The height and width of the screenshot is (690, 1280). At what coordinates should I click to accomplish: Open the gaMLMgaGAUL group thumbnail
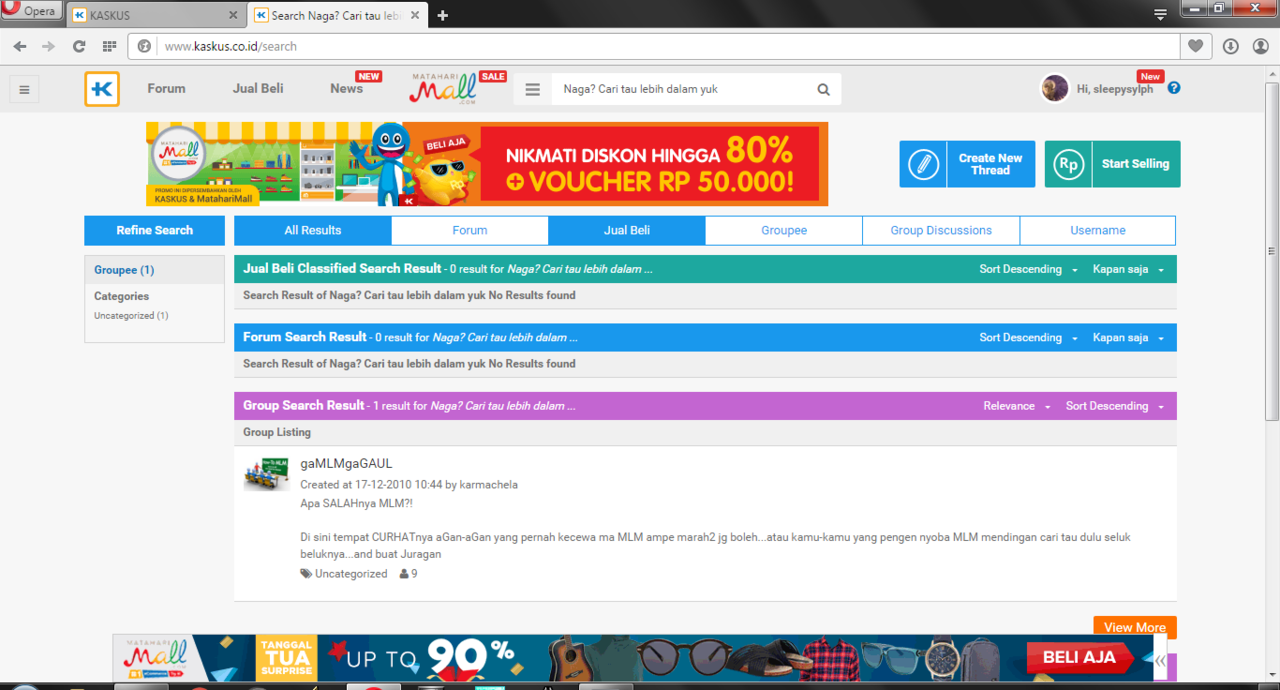[266, 474]
